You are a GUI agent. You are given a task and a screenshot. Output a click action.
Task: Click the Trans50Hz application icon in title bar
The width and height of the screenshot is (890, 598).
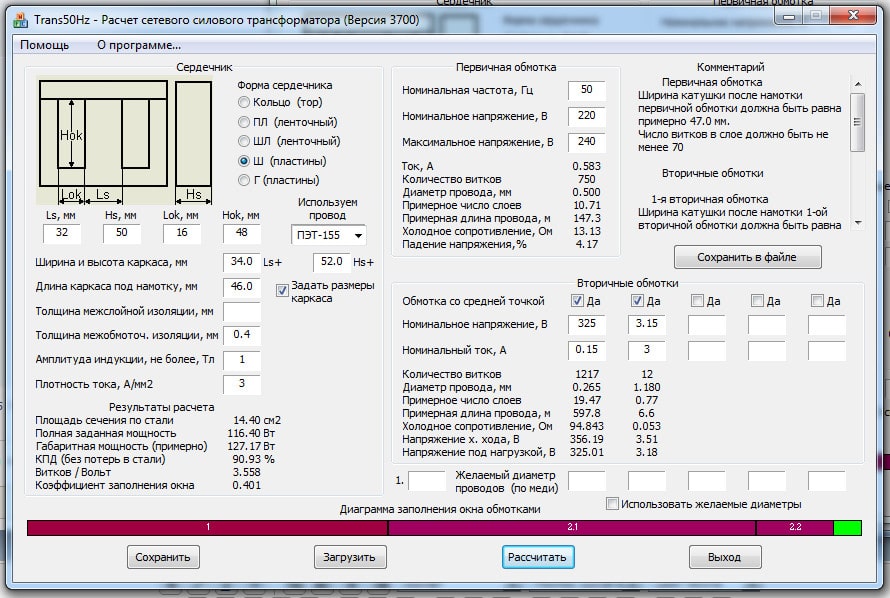[x=20, y=20]
